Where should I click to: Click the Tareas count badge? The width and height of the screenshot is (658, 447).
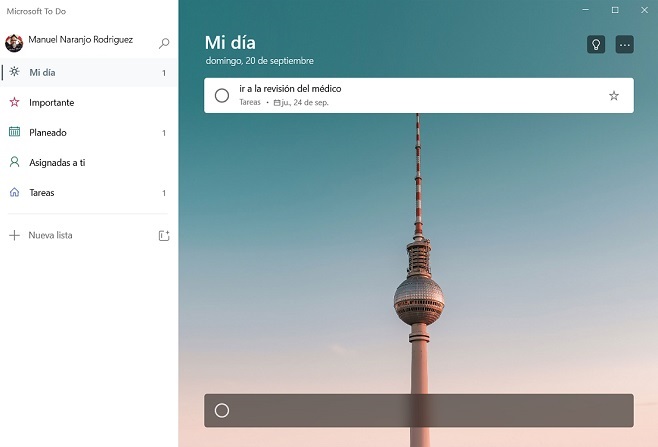[x=164, y=193]
